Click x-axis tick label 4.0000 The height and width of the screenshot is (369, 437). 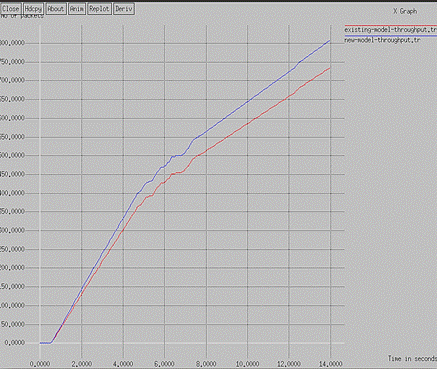[123, 364]
